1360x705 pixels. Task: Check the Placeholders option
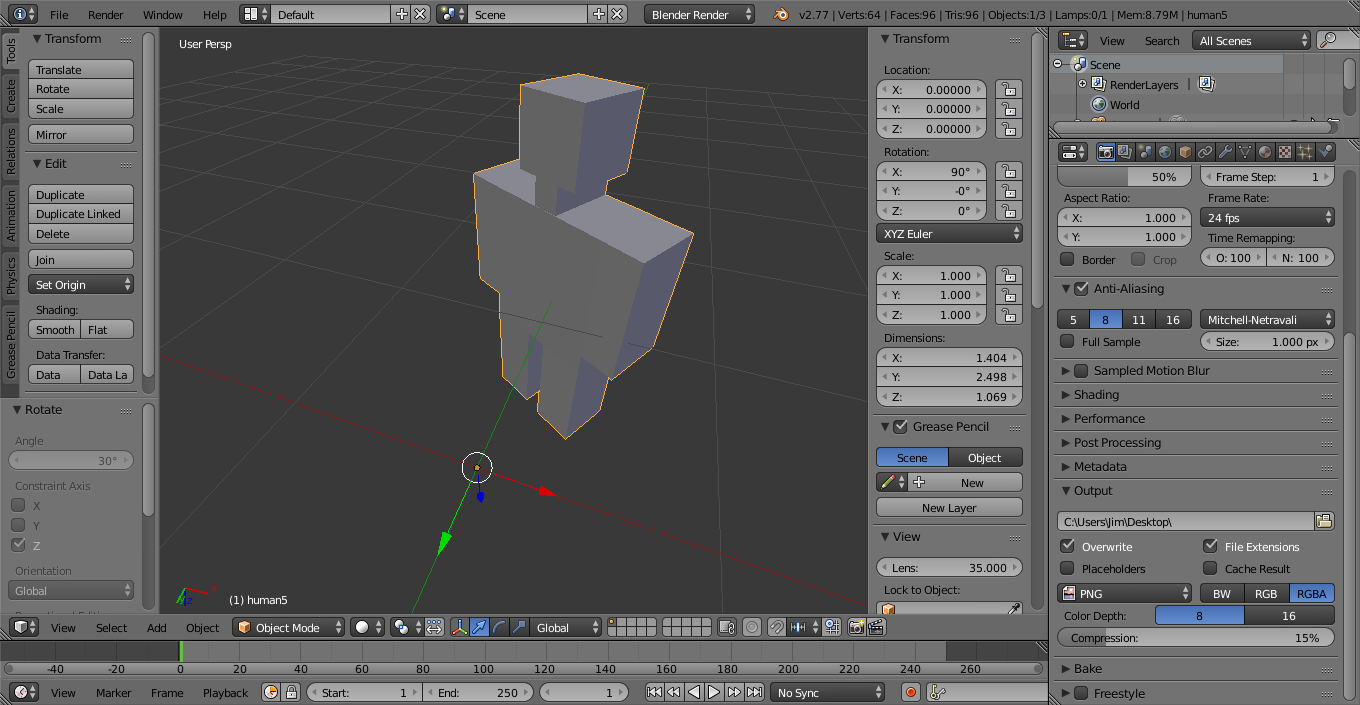tap(1067, 568)
